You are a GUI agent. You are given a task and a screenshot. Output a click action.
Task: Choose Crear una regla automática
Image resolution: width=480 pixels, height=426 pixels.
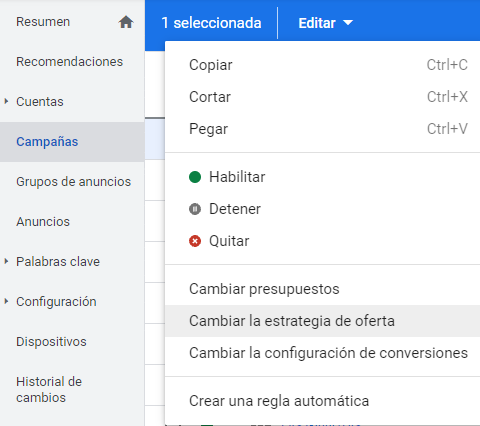click(323, 401)
